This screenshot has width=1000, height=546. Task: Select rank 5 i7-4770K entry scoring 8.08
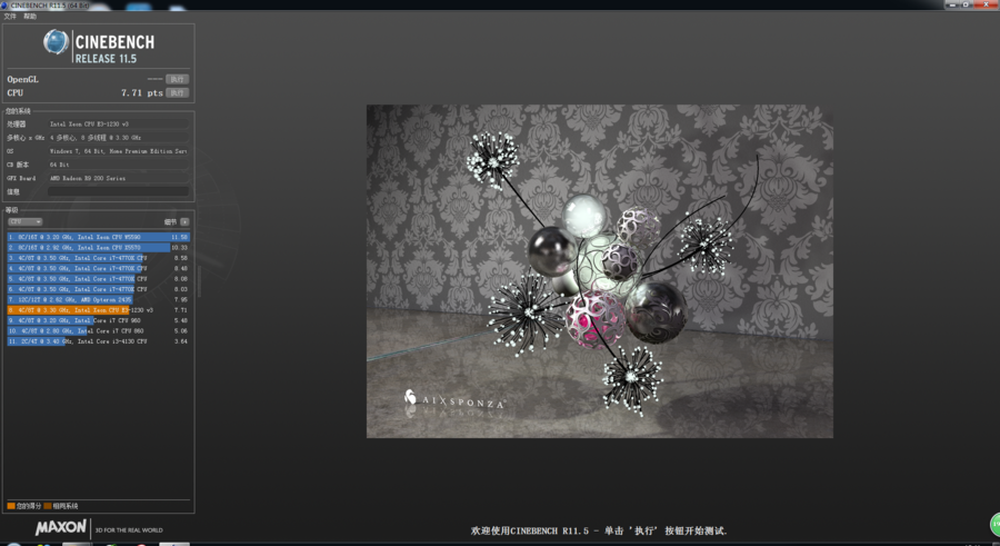coord(98,279)
